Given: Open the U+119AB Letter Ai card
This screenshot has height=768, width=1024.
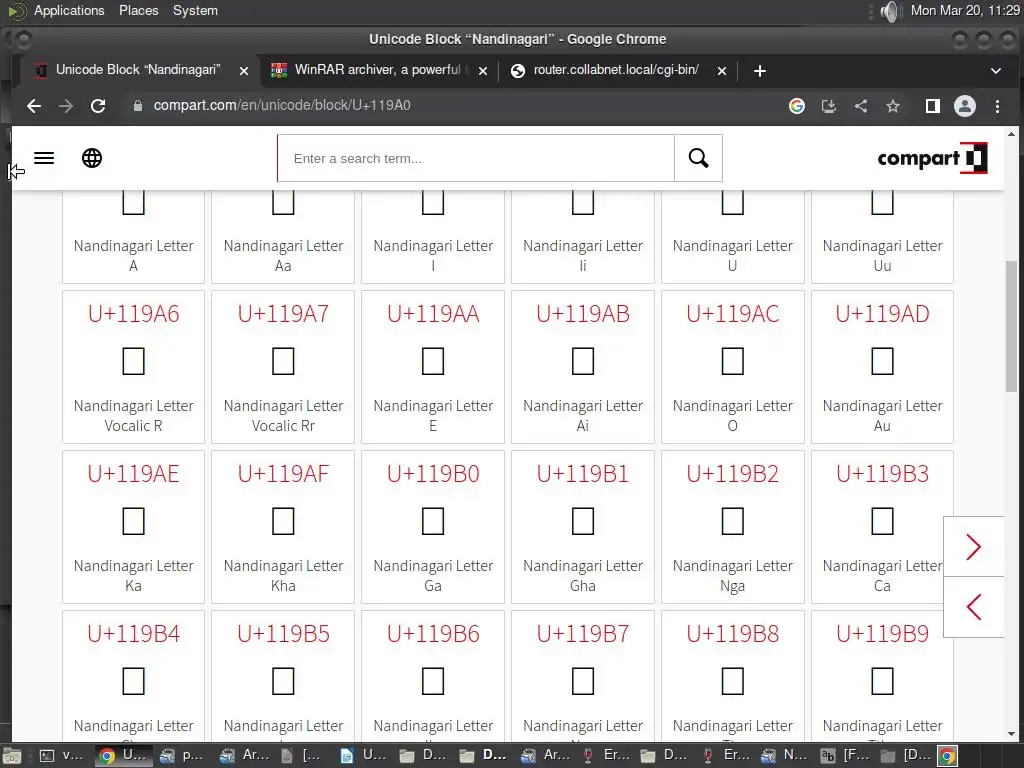Looking at the screenshot, I should pos(583,367).
